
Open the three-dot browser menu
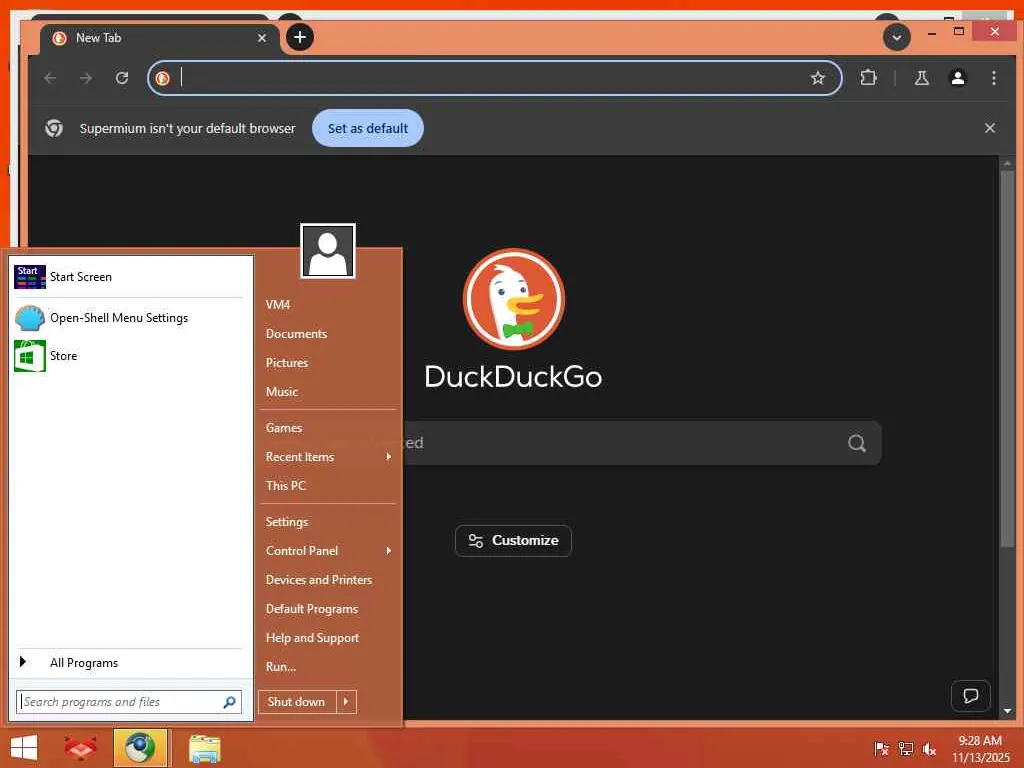click(x=993, y=78)
